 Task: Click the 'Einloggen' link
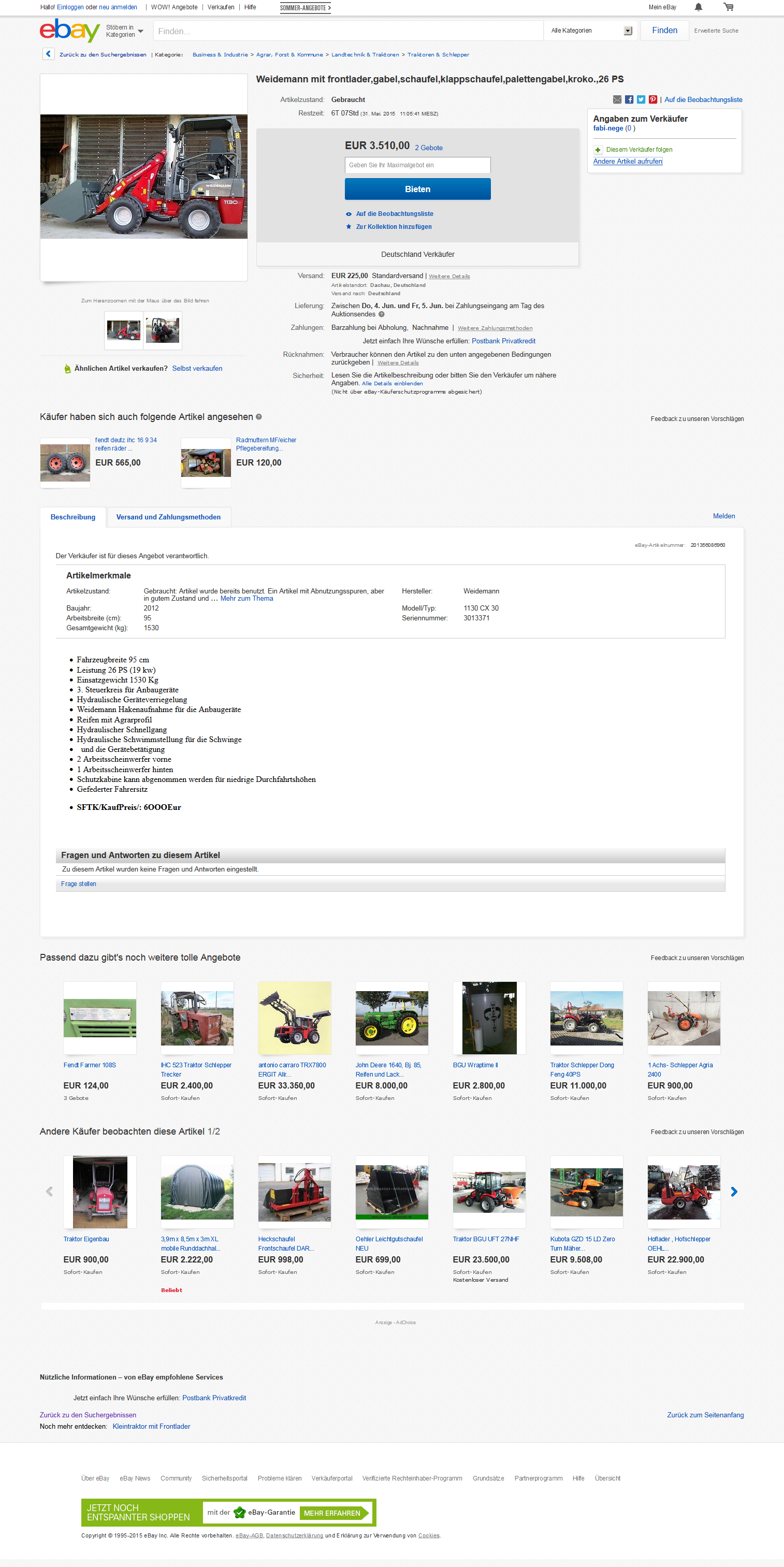click(70, 7)
